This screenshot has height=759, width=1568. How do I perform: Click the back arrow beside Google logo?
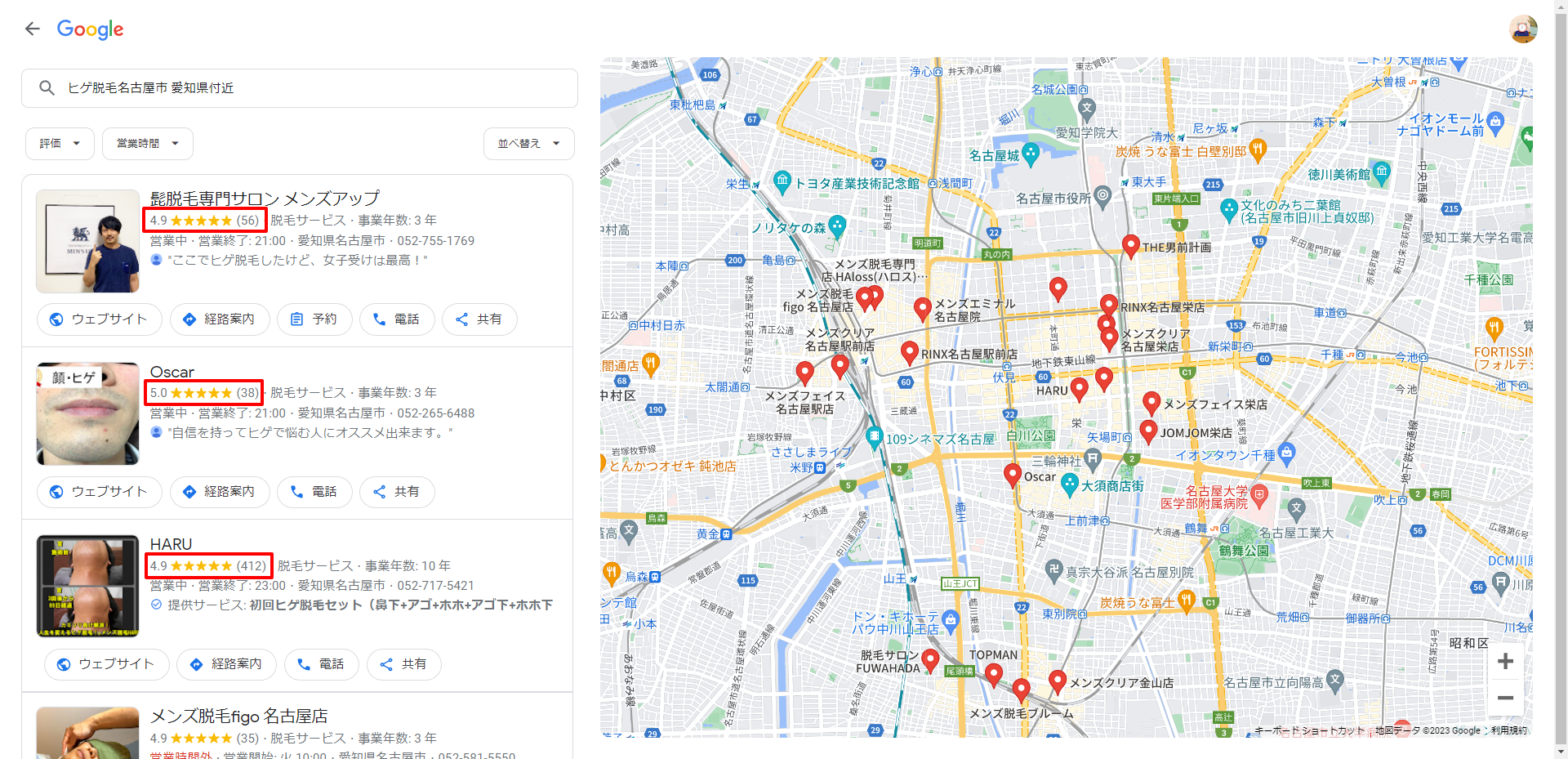(x=32, y=29)
